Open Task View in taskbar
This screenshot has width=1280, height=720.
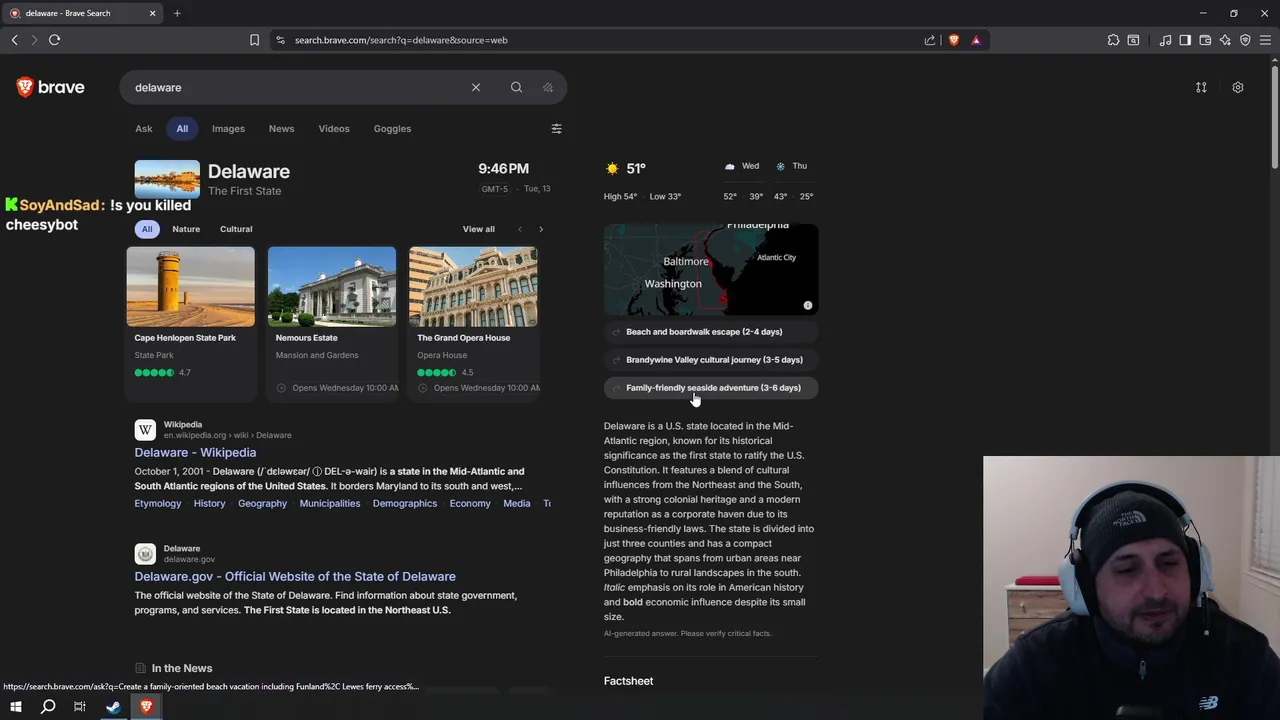point(80,706)
